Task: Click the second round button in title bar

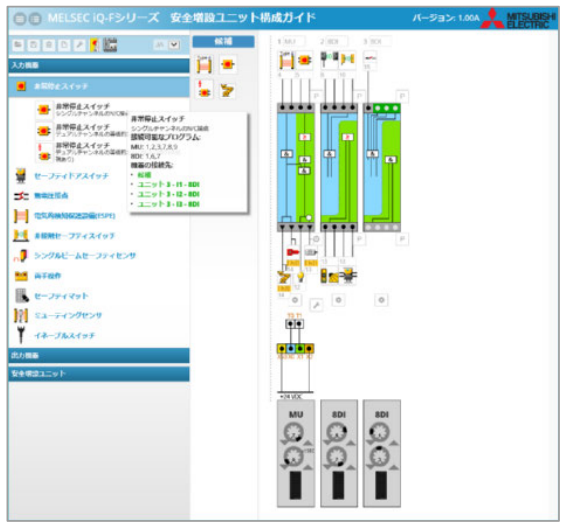Action: (x=35, y=19)
